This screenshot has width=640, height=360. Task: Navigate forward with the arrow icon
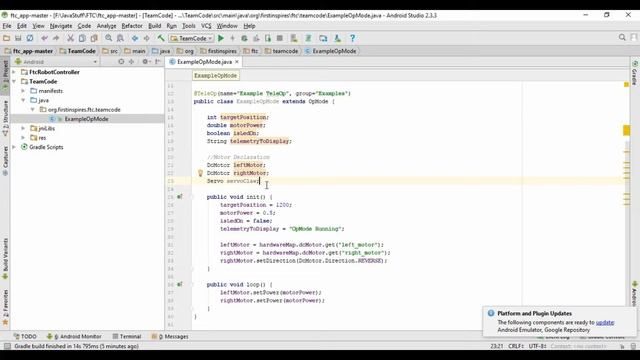pos(147,38)
